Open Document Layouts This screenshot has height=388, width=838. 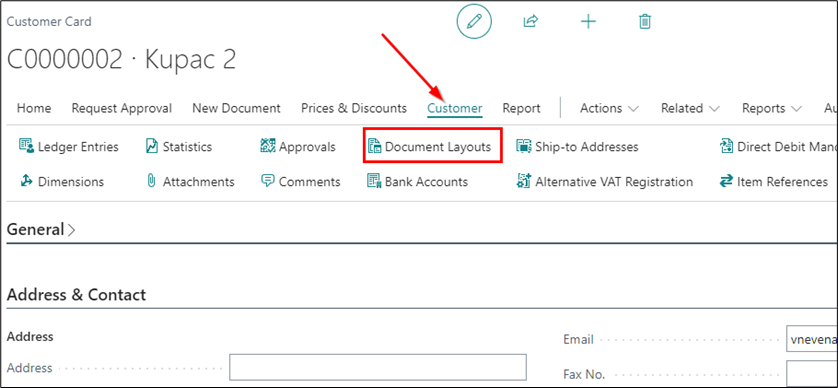tap(430, 146)
